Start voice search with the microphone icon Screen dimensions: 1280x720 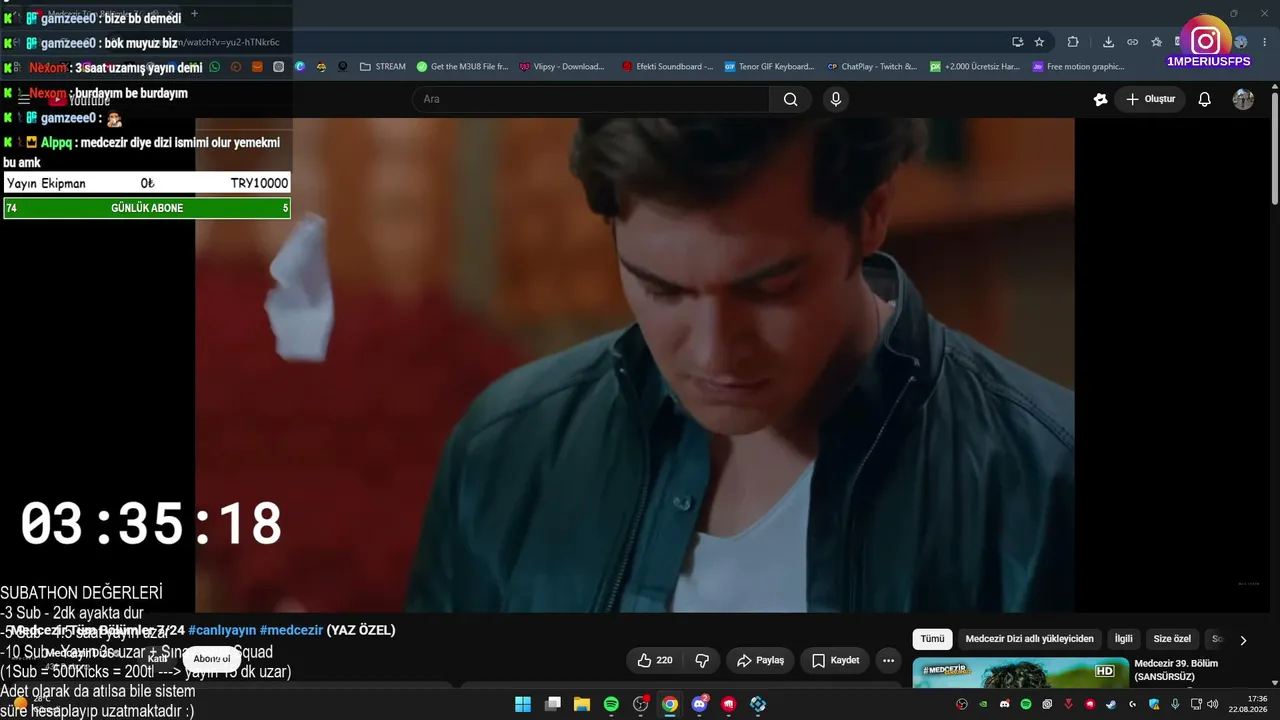(x=836, y=99)
